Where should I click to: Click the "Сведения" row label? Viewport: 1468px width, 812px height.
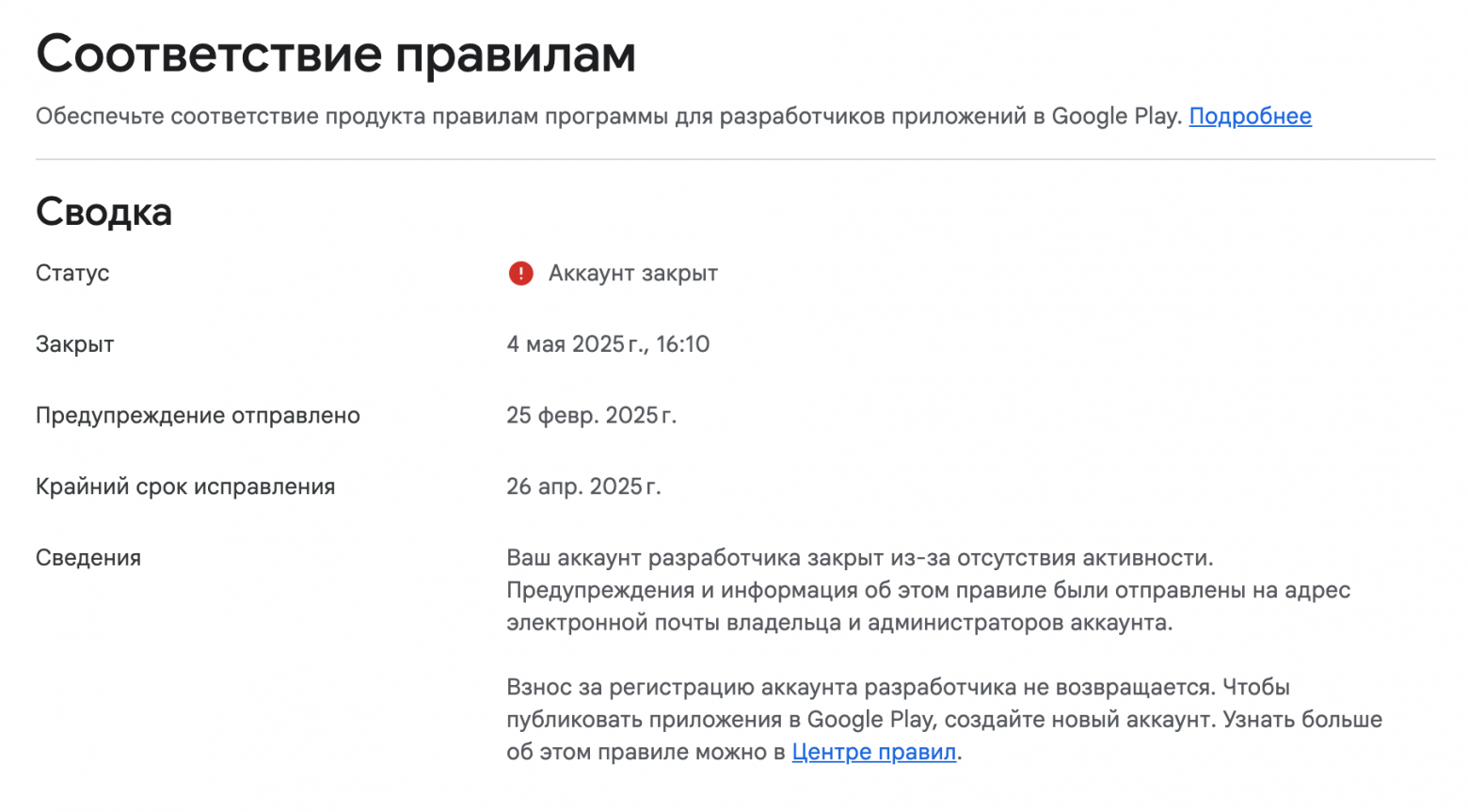coord(88,557)
